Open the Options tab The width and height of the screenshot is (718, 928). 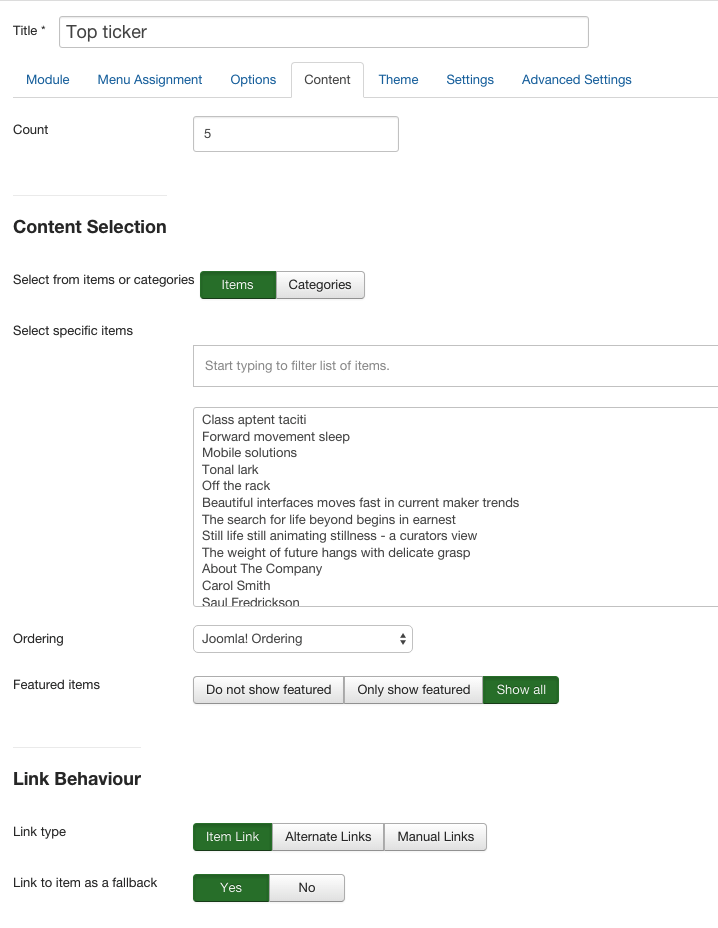253,80
